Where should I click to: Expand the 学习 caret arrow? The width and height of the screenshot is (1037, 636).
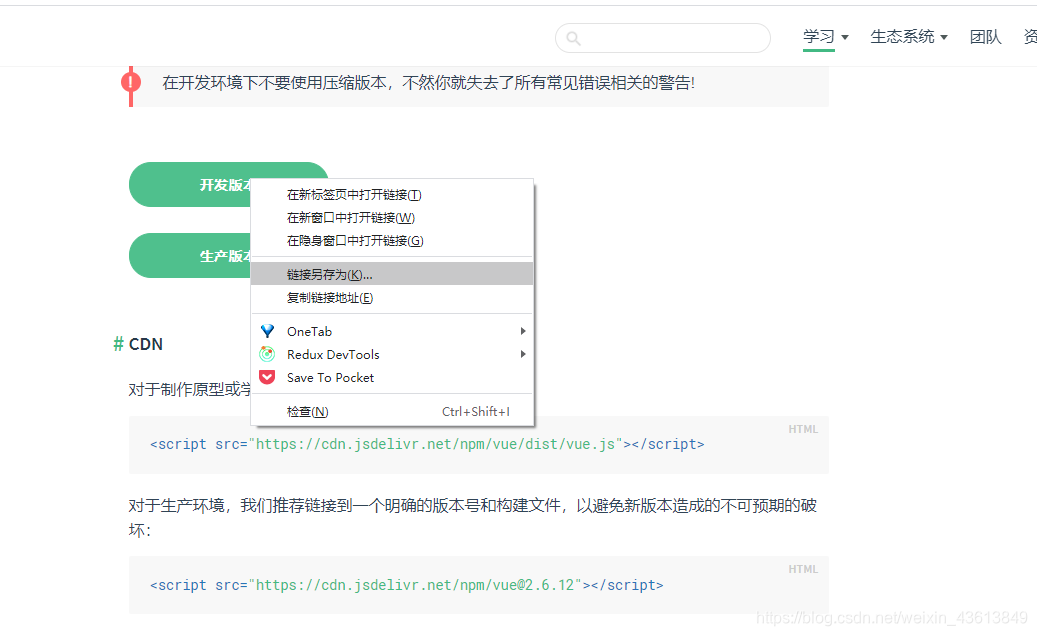click(845, 38)
